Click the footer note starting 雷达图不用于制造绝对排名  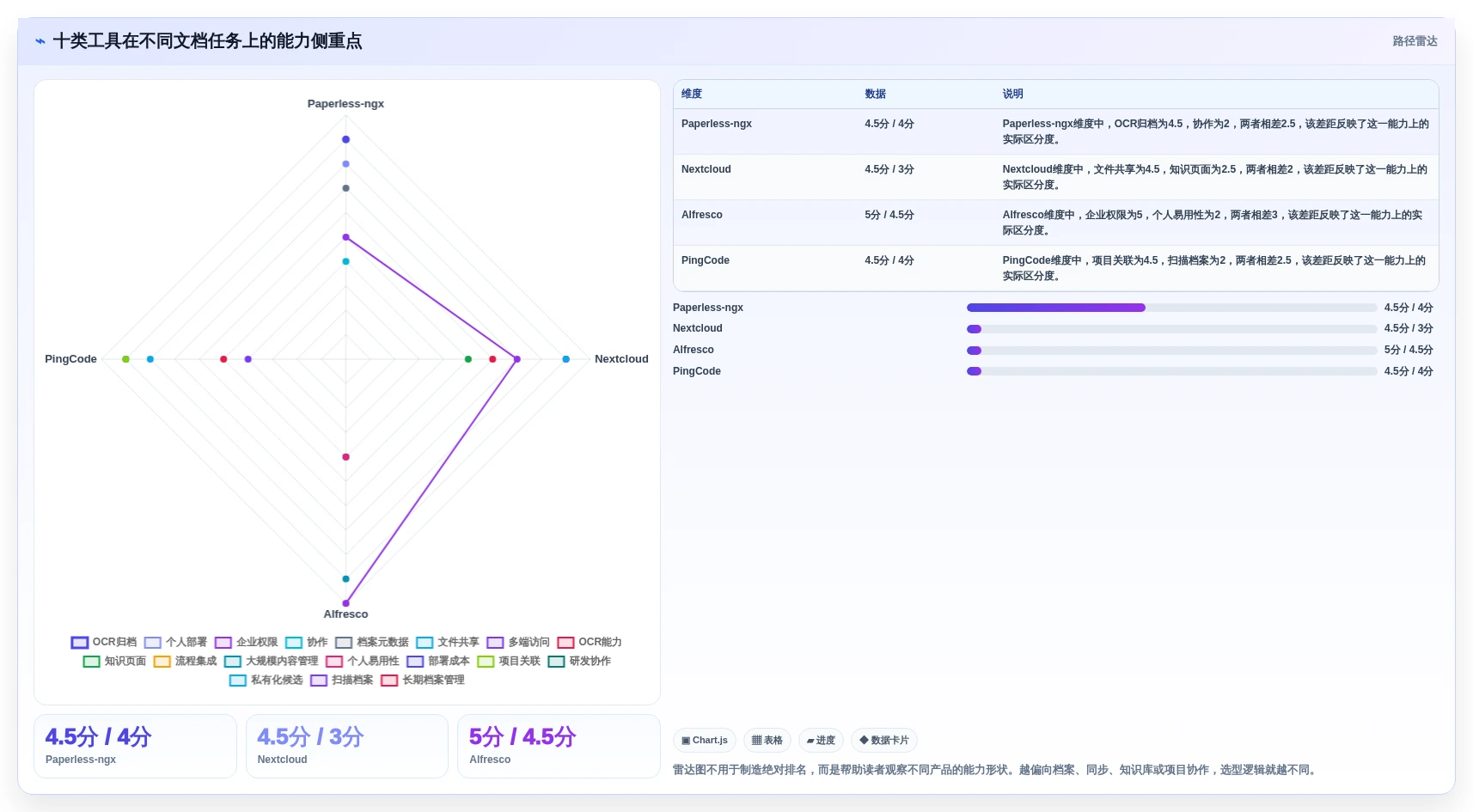pyautogui.click(x=996, y=770)
